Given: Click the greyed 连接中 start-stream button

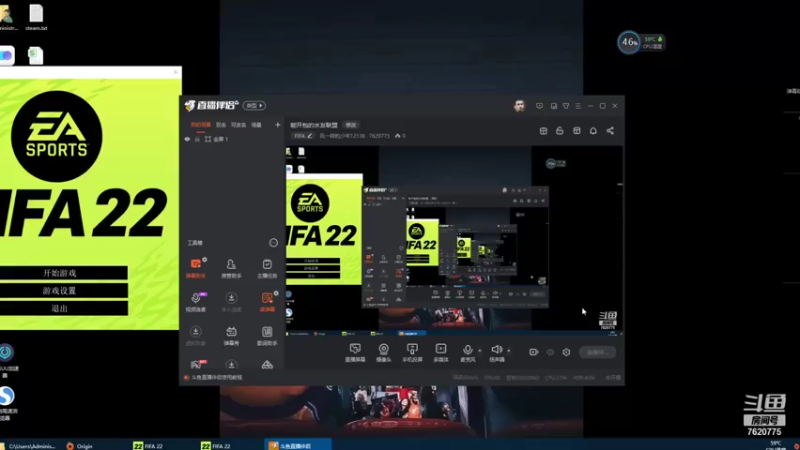Looking at the screenshot, I should pos(597,352).
